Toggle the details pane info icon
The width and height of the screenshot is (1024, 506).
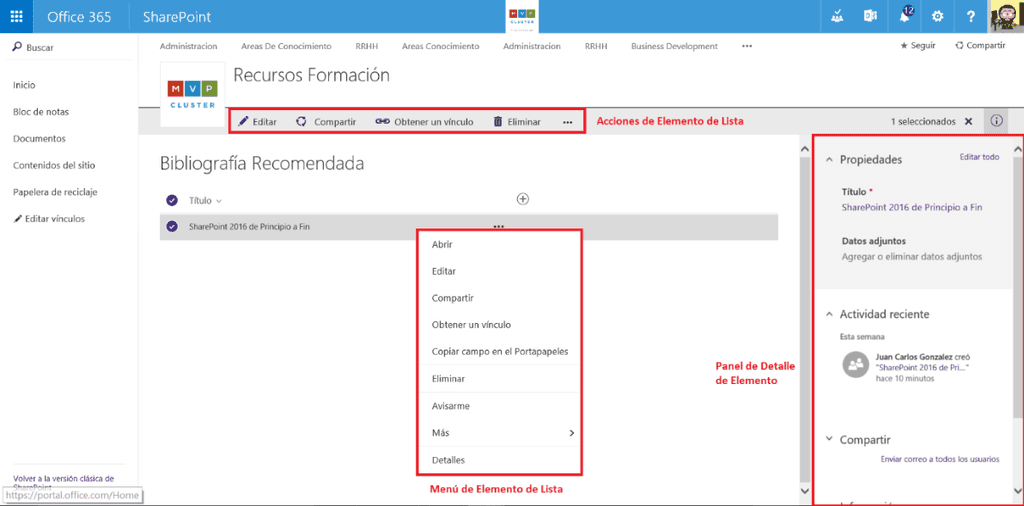(996, 121)
